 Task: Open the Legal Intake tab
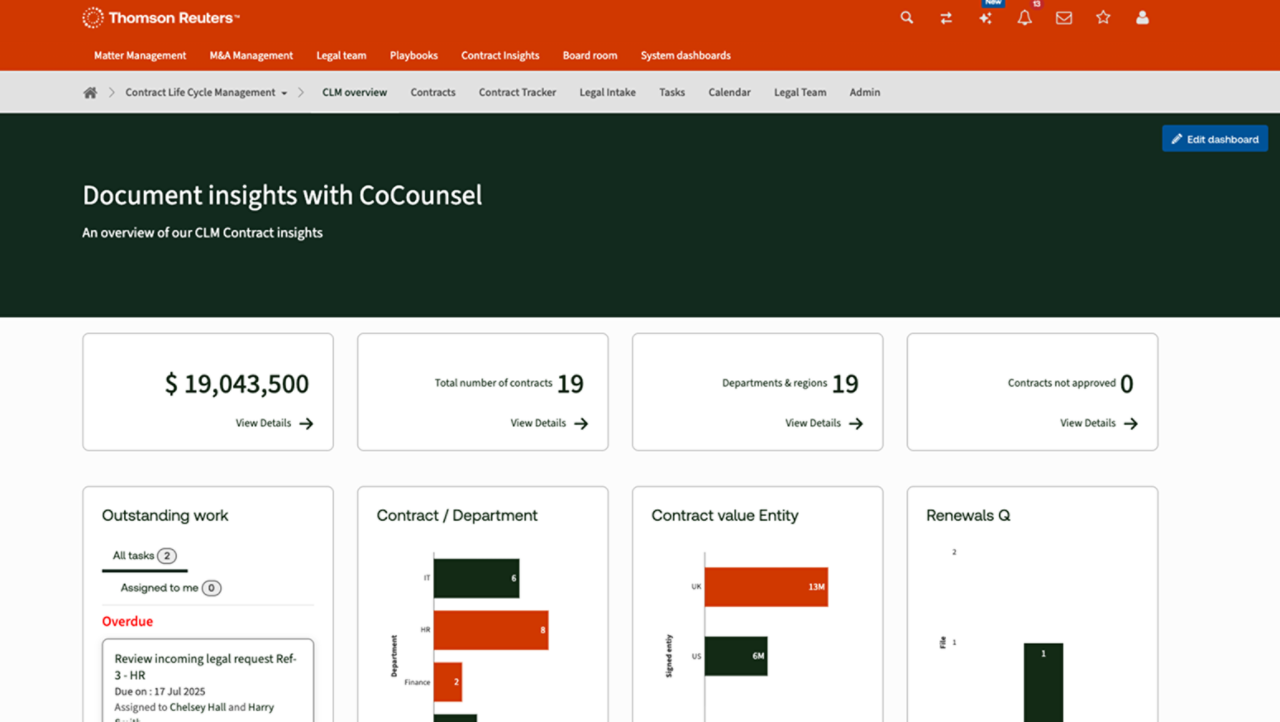tap(607, 93)
